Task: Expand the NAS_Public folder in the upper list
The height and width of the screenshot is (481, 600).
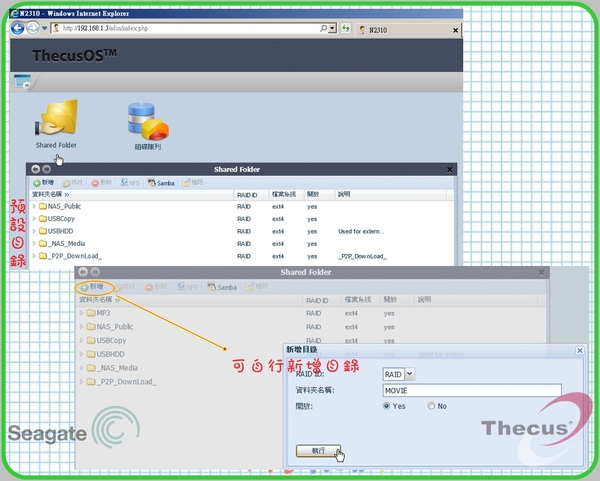Action: coord(34,206)
